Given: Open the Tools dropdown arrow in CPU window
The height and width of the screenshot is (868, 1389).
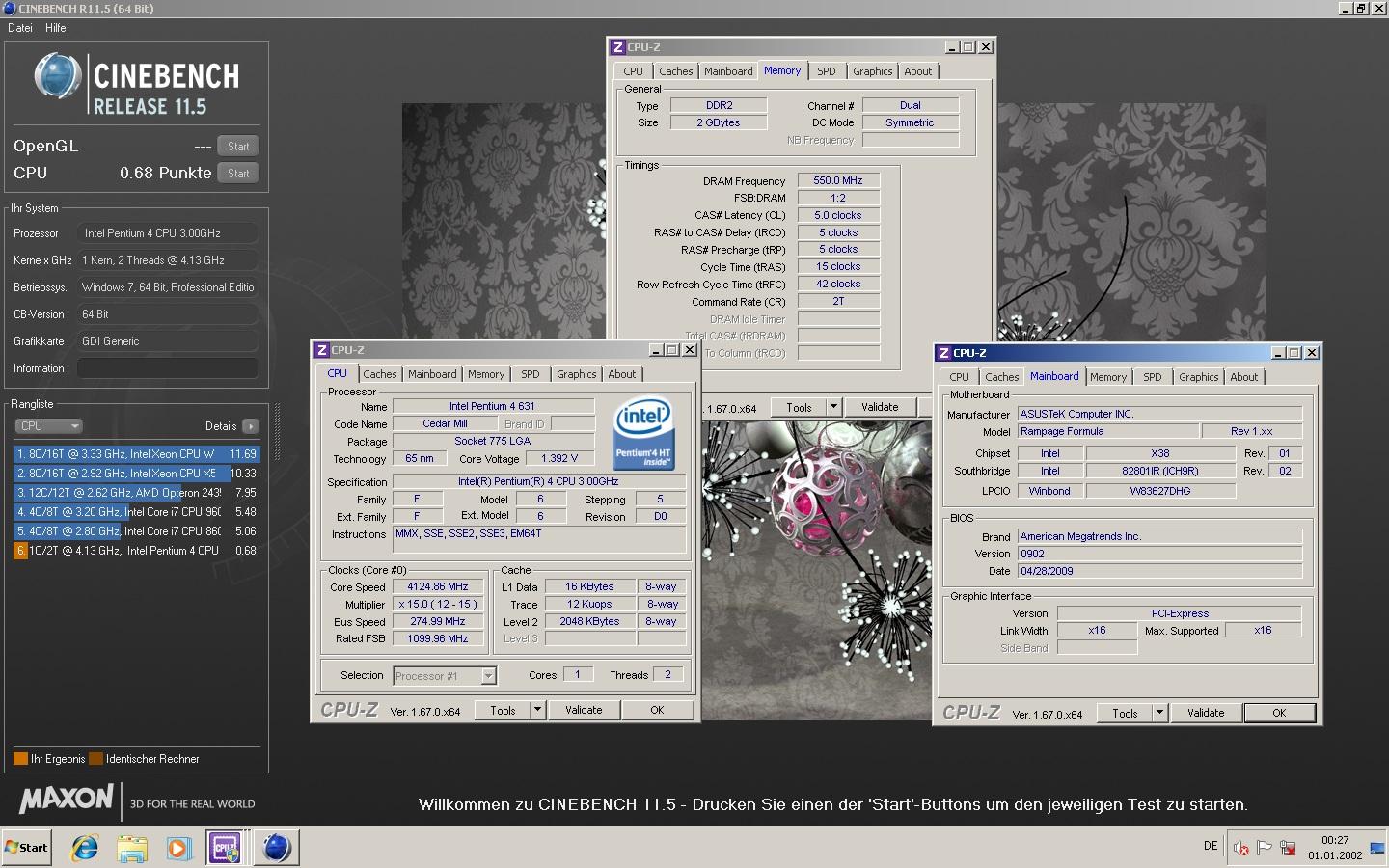Looking at the screenshot, I should tap(538, 710).
